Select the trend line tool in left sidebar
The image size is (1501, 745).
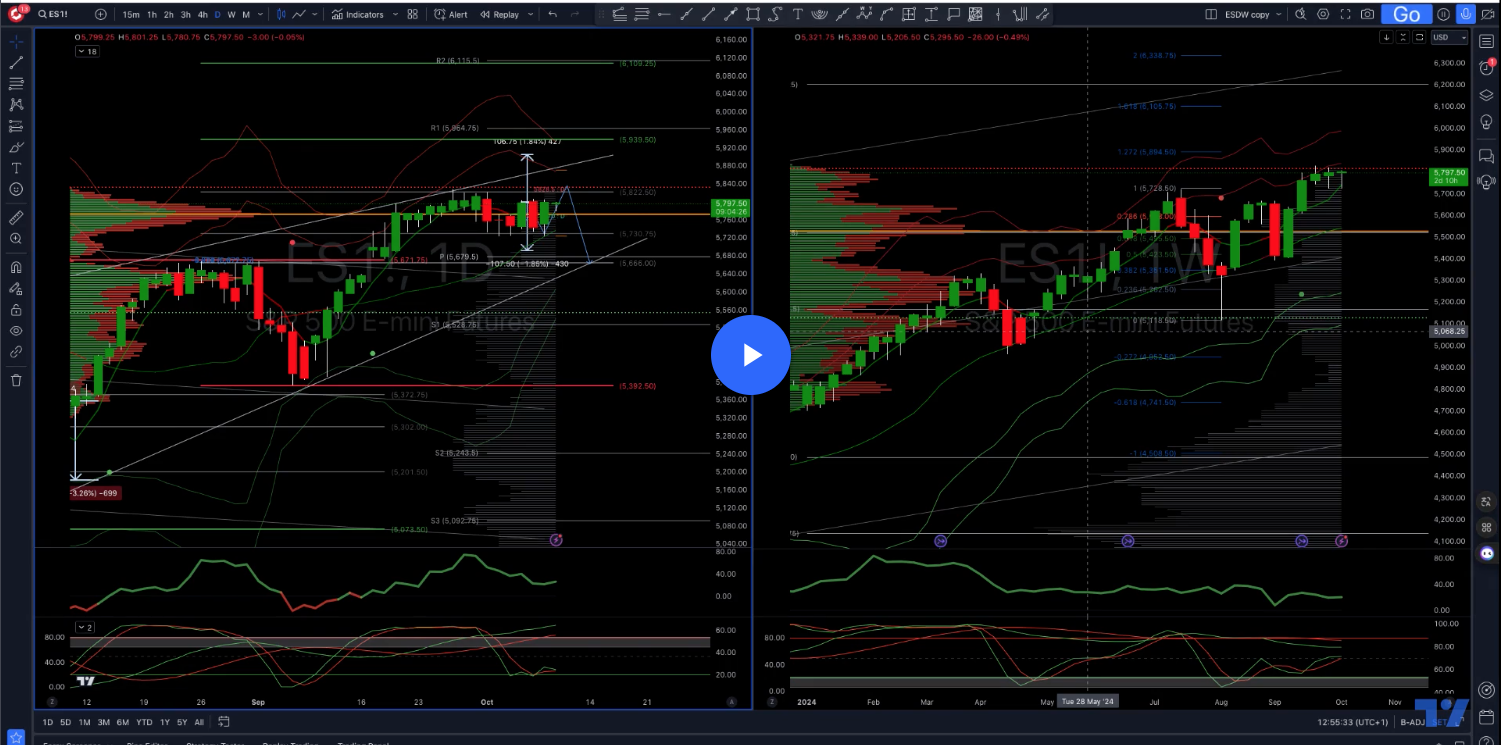click(16, 62)
